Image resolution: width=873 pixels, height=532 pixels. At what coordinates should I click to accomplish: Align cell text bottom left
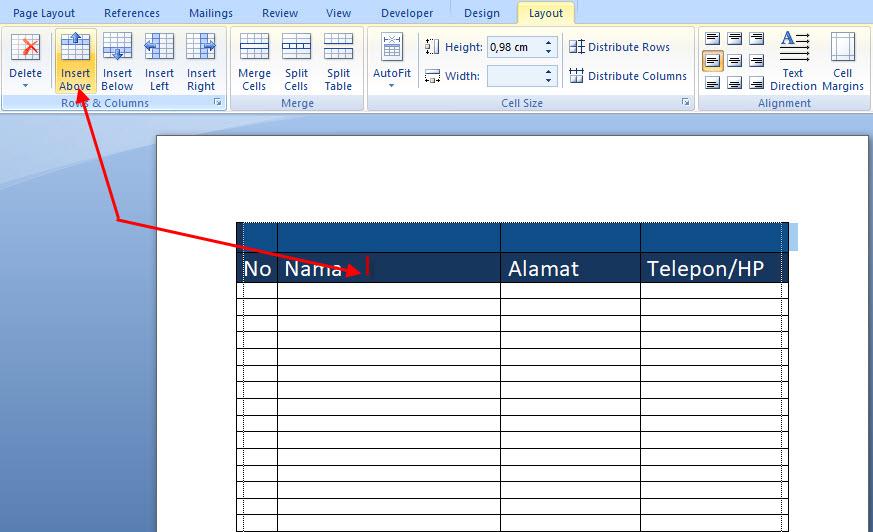click(x=713, y=83)
